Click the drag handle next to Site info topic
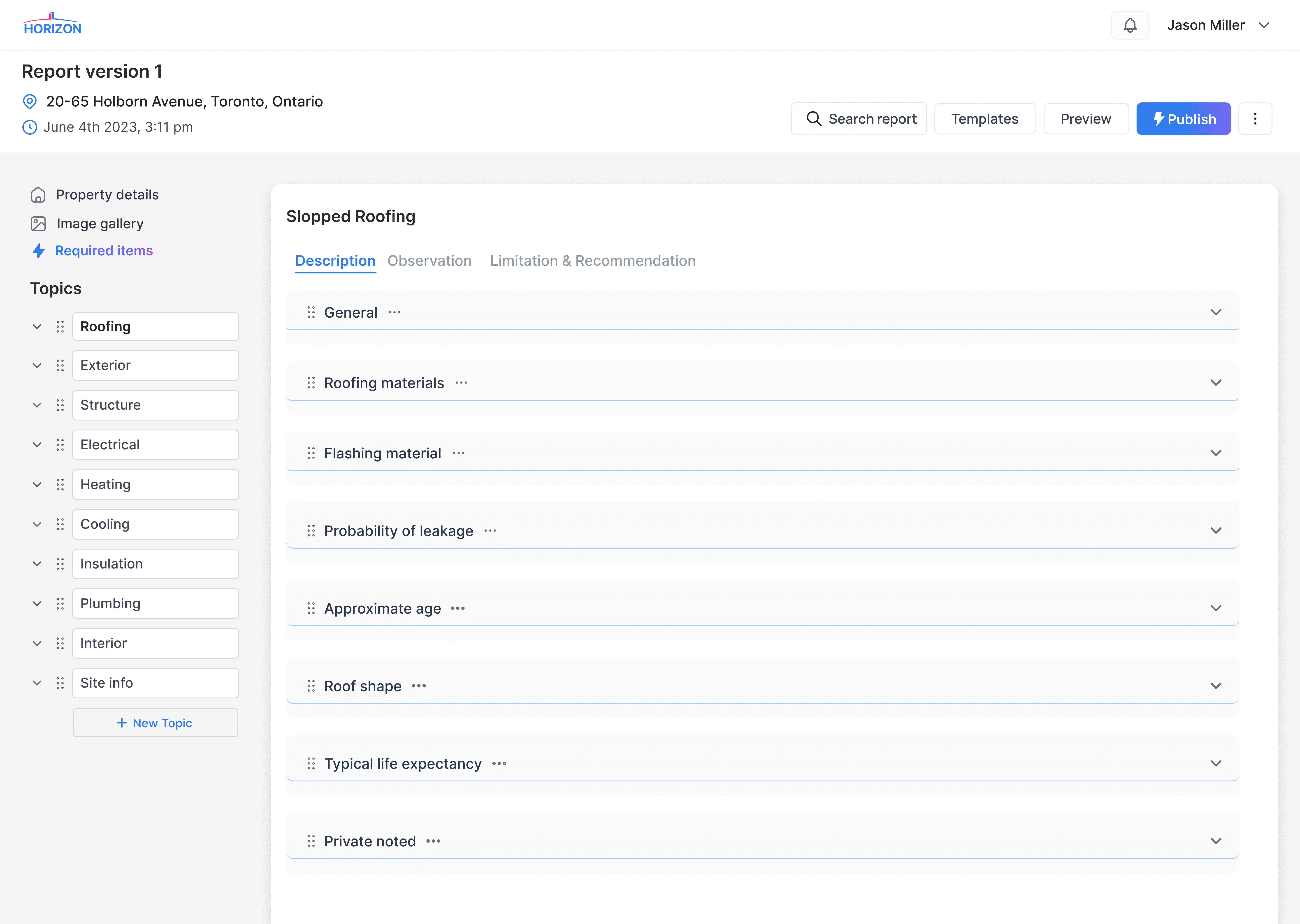 click(x=60, y=683)
